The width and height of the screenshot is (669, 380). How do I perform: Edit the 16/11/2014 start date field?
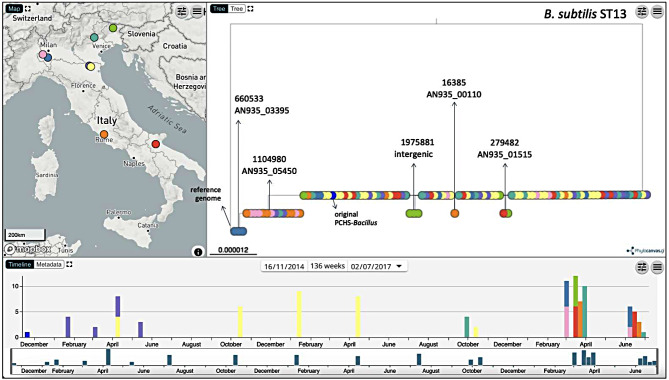(x=284, y=266)
